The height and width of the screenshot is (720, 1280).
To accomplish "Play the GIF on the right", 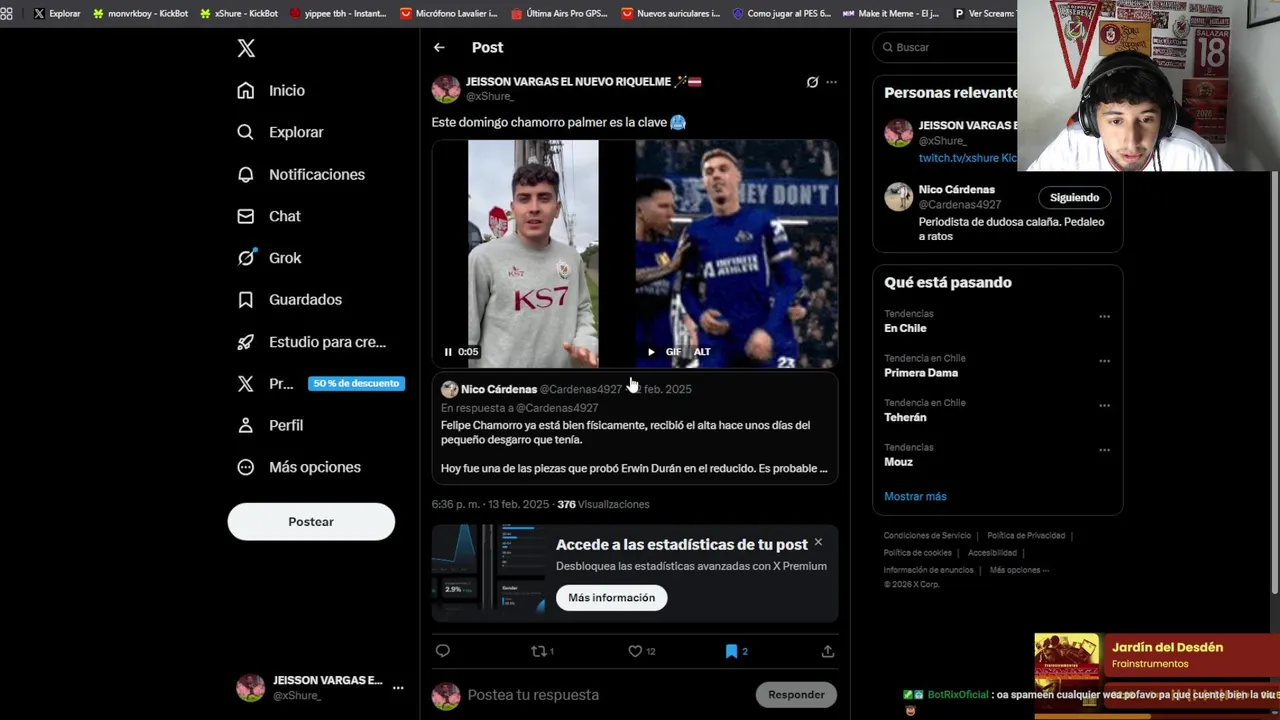I will (651, 352).
